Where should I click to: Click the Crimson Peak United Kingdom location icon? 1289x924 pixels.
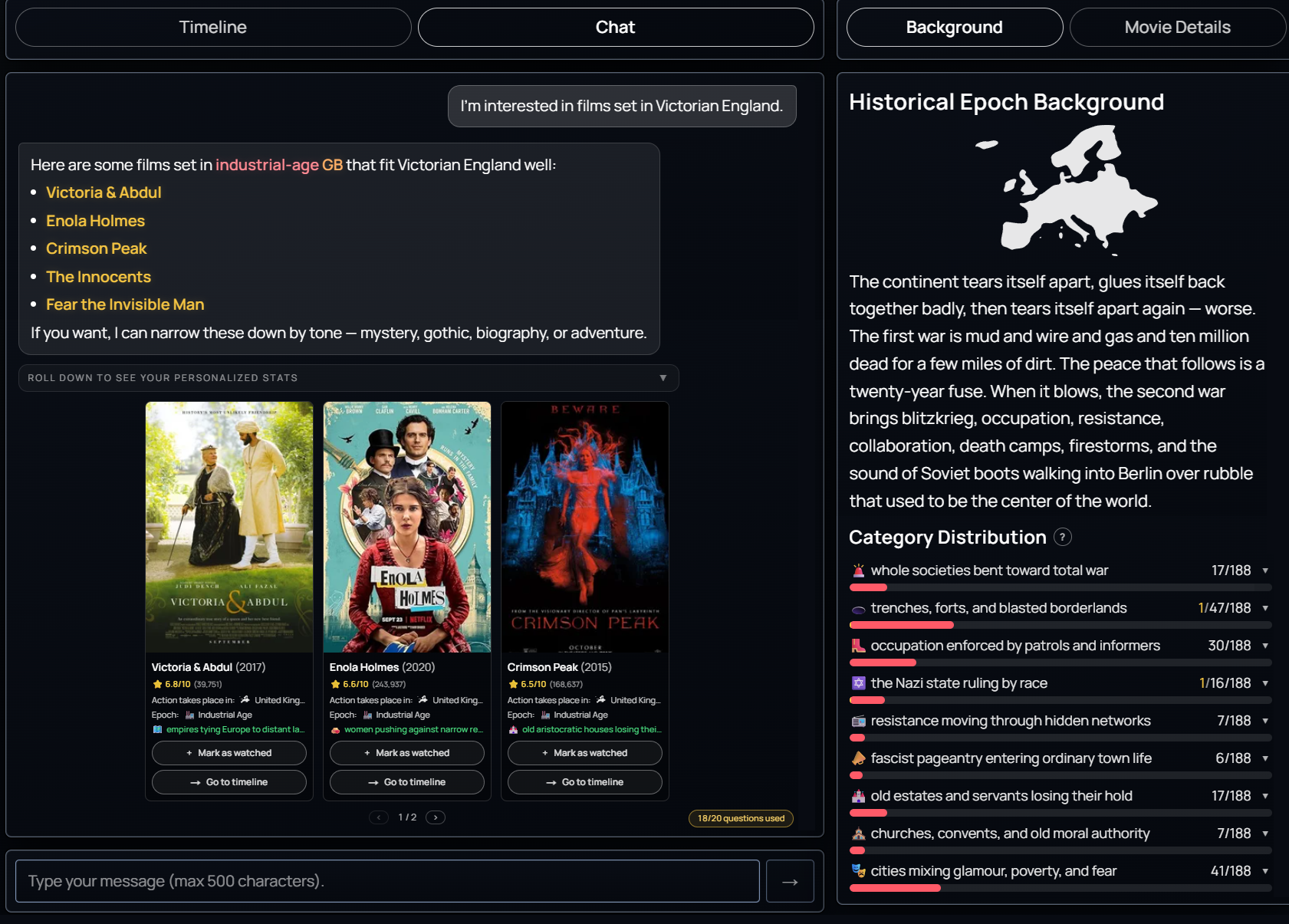click(601, 699)
